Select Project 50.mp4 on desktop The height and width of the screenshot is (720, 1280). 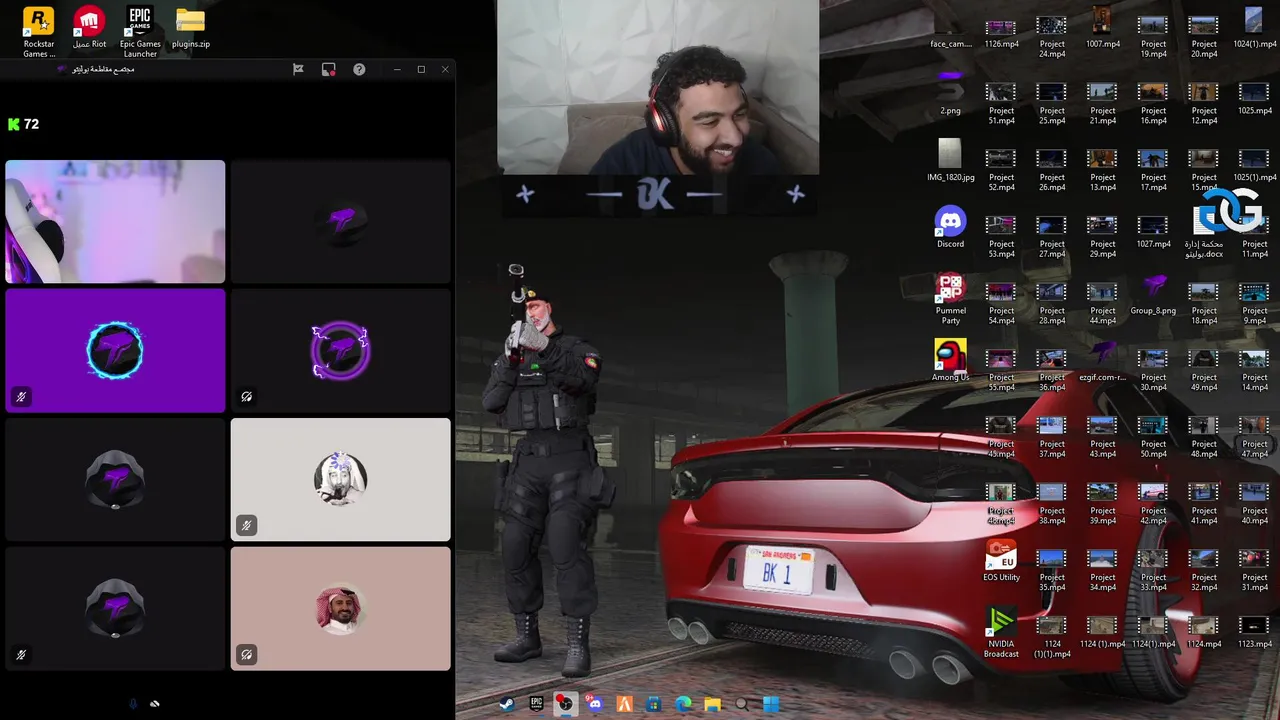pos(1153,437)
